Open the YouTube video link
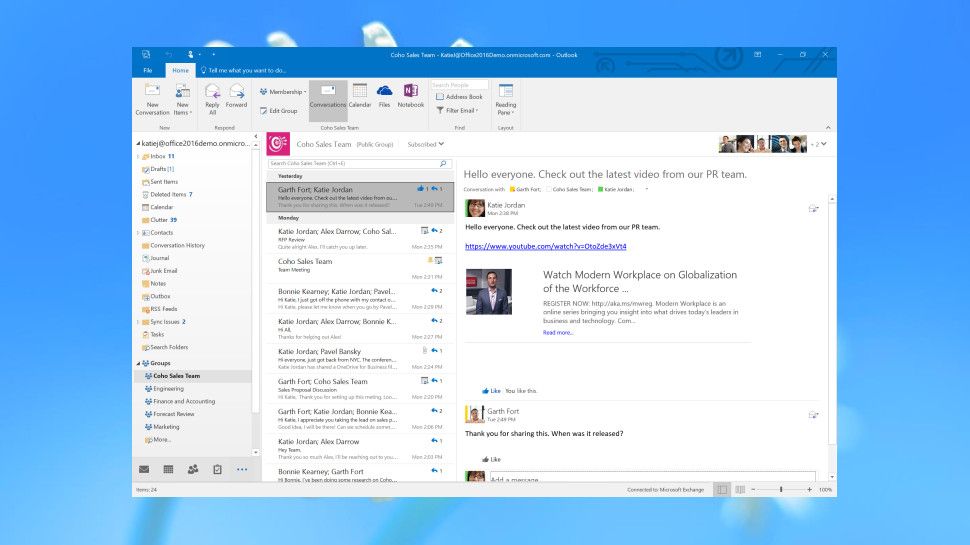 [546, 246]
